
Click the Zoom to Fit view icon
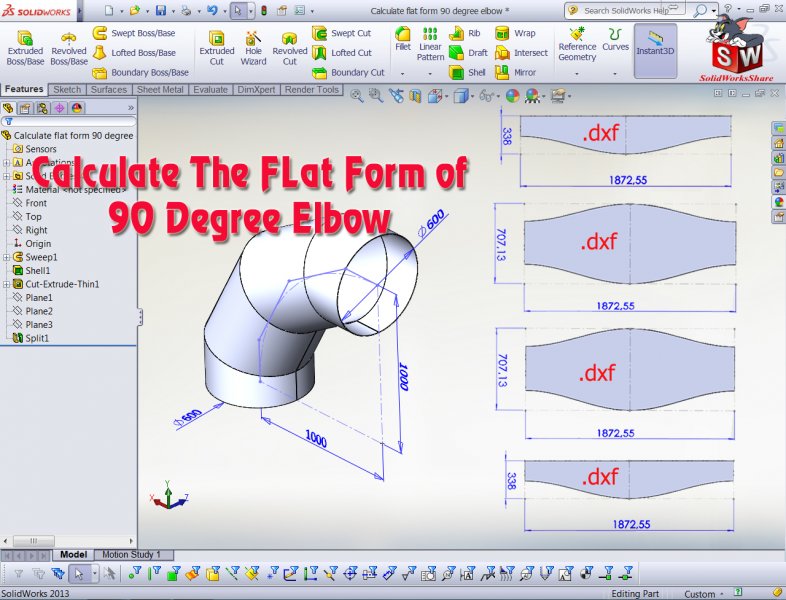[x=357, y=95]
